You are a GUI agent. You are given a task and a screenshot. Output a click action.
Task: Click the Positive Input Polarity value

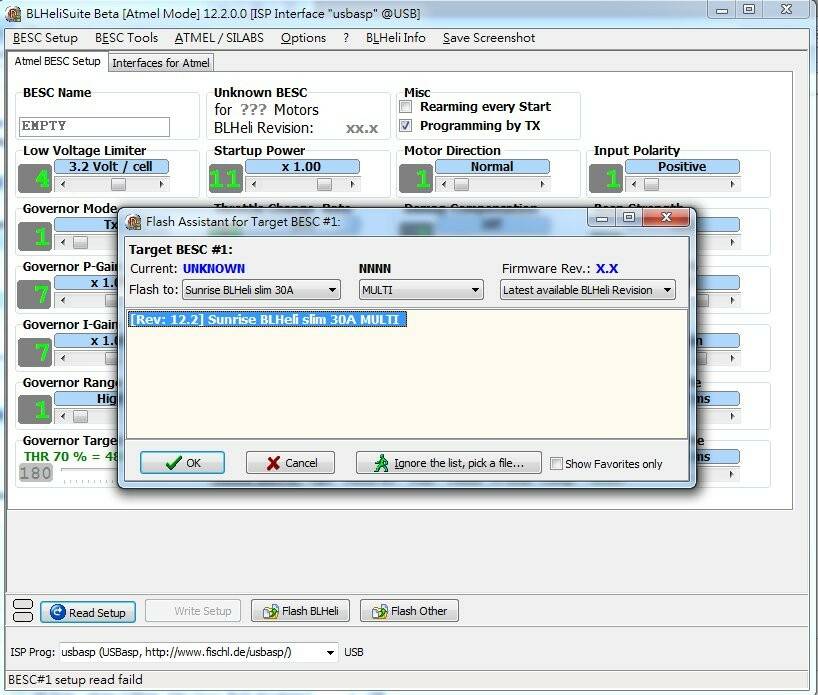pyautogui.click(x=682, y=166)
